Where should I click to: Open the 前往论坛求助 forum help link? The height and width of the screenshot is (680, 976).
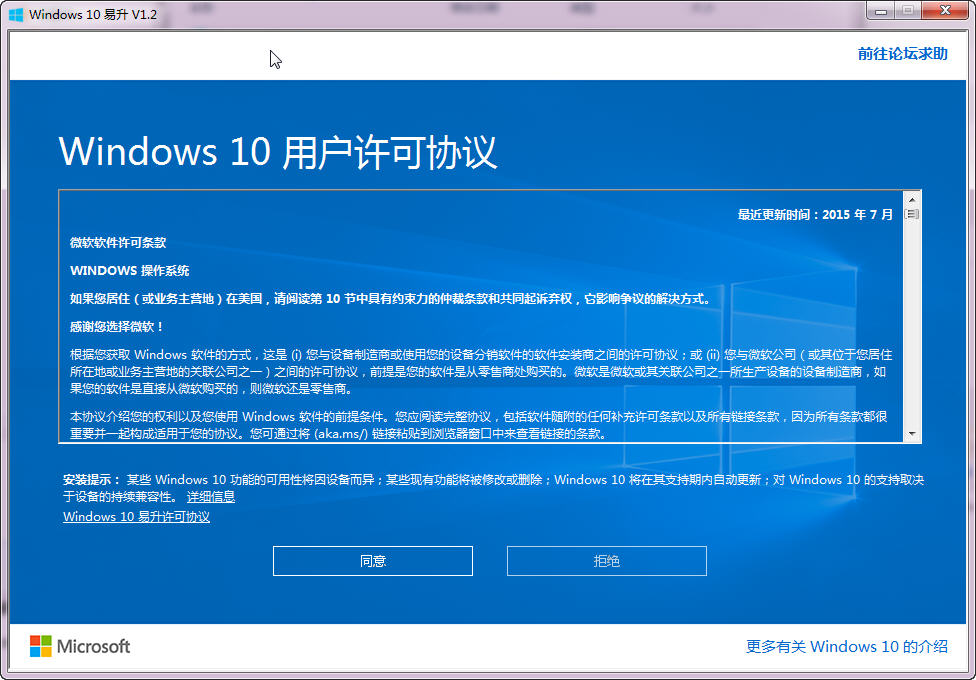[x=903, y=54]
